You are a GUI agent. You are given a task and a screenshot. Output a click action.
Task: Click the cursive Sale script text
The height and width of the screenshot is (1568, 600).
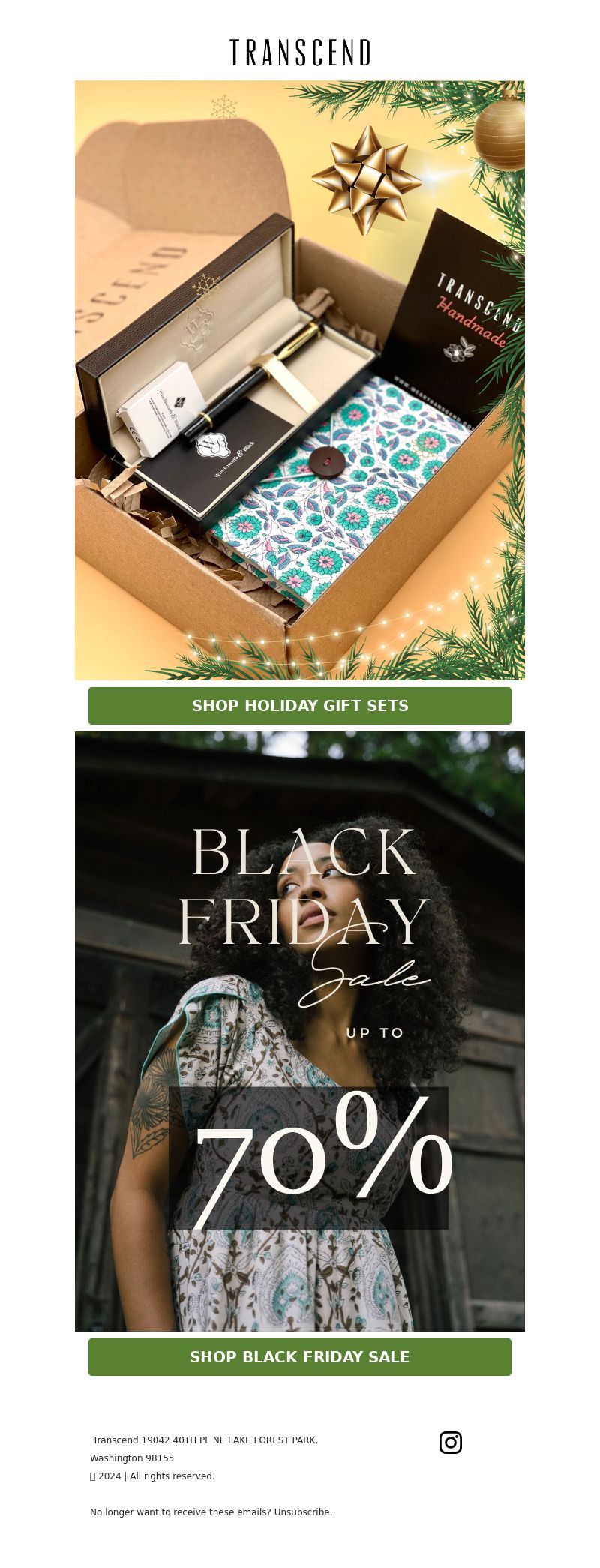click(x=364, y=968)
